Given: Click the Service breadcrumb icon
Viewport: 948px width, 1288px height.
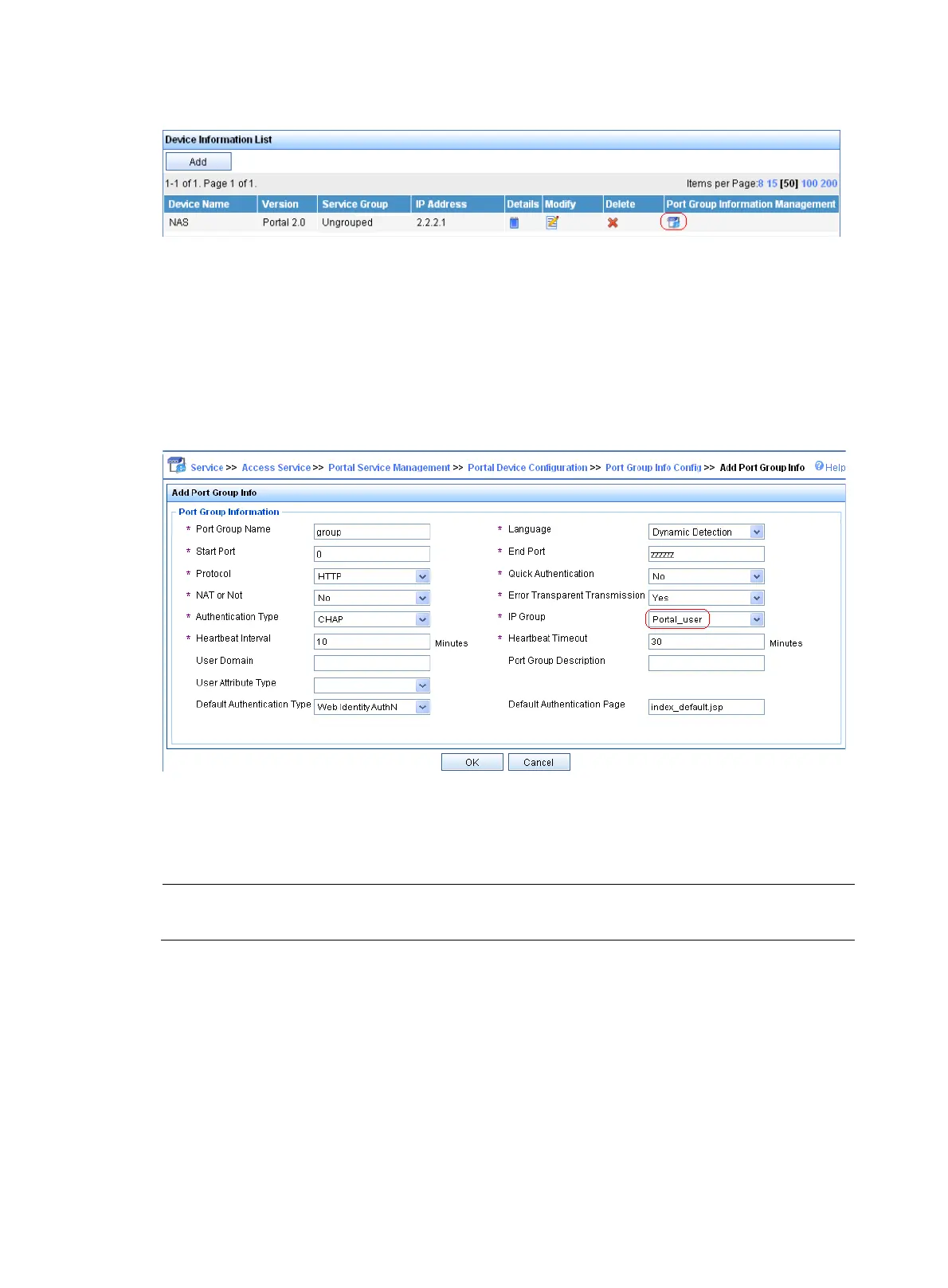Looking at the screenshot, I should [x=177, y=465].
